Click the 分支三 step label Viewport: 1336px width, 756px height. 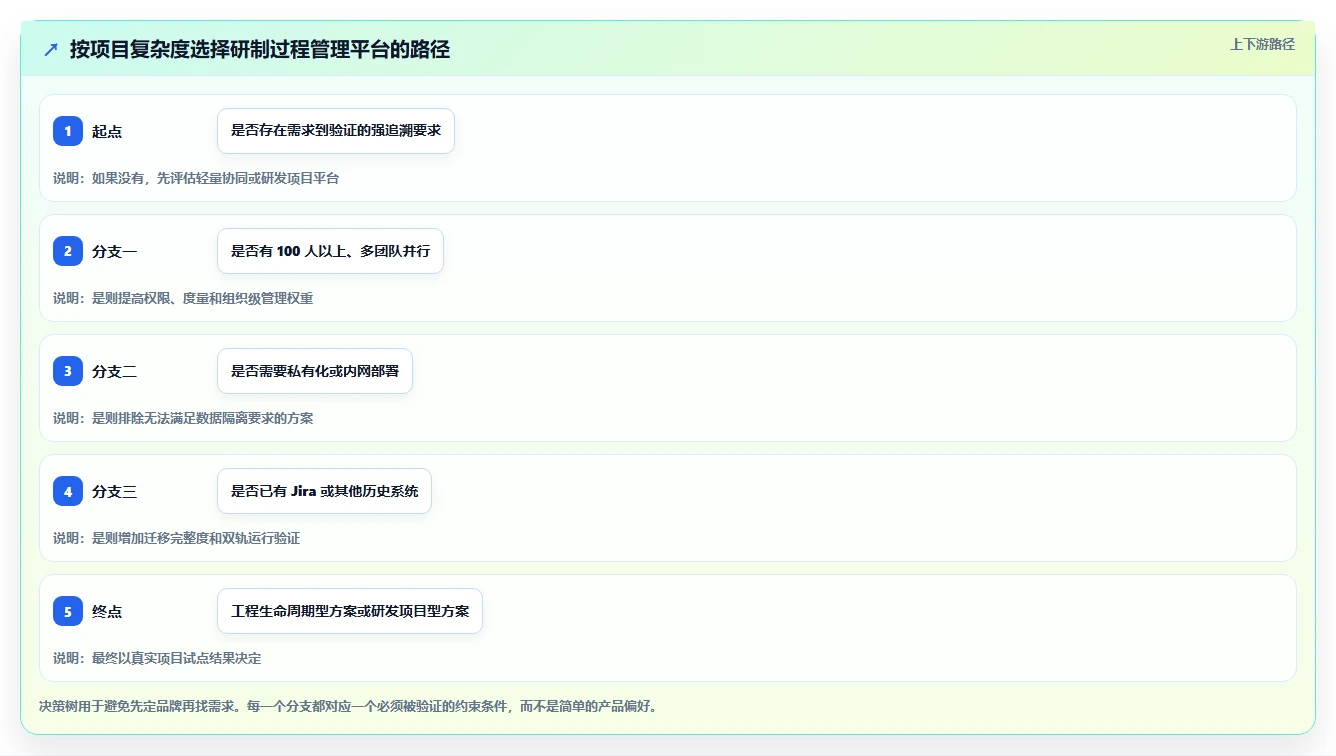click(x=115, y=492)
